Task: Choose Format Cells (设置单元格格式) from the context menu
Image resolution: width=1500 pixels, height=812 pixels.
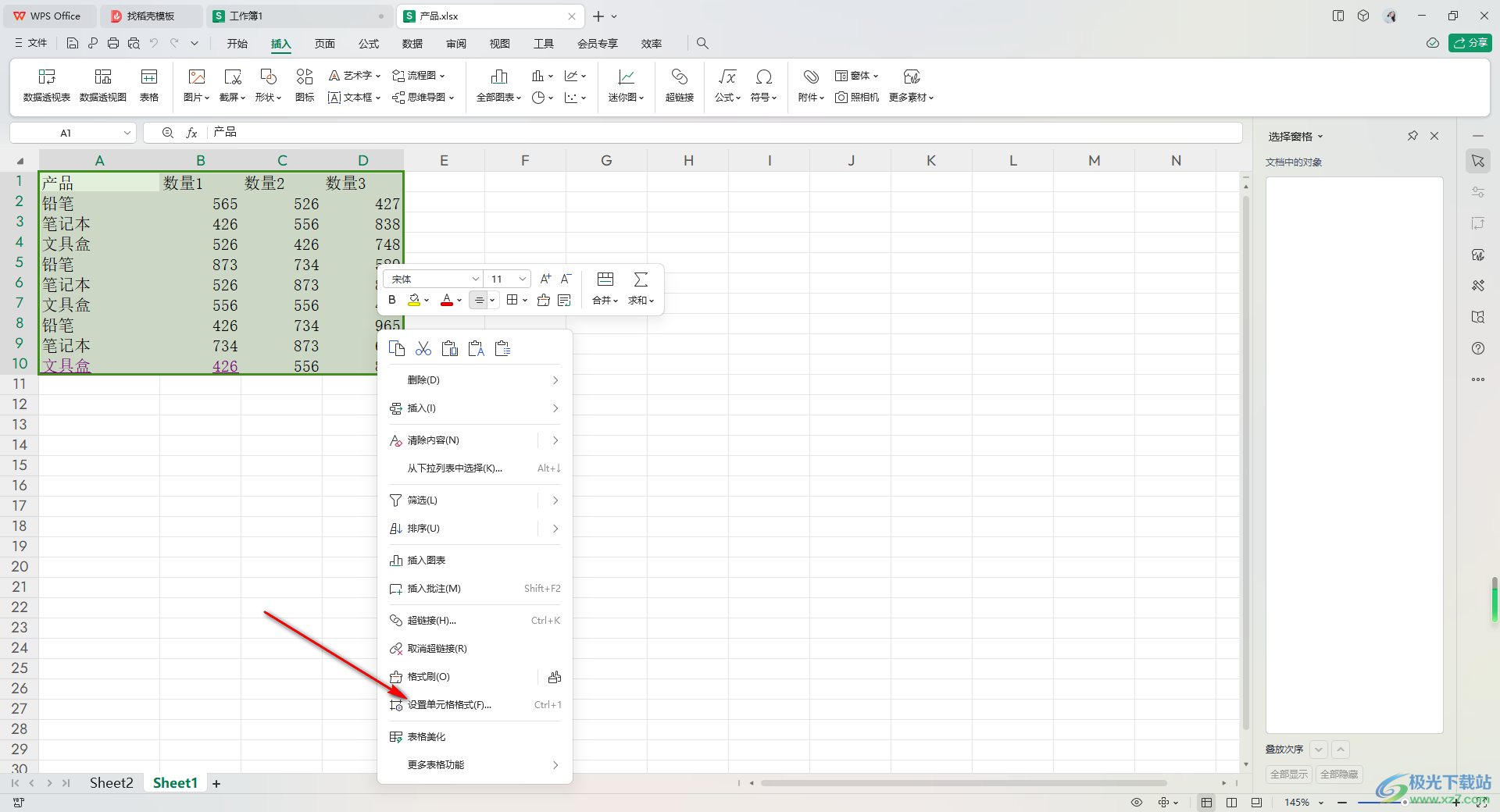Action: click(x=475, y=705)
